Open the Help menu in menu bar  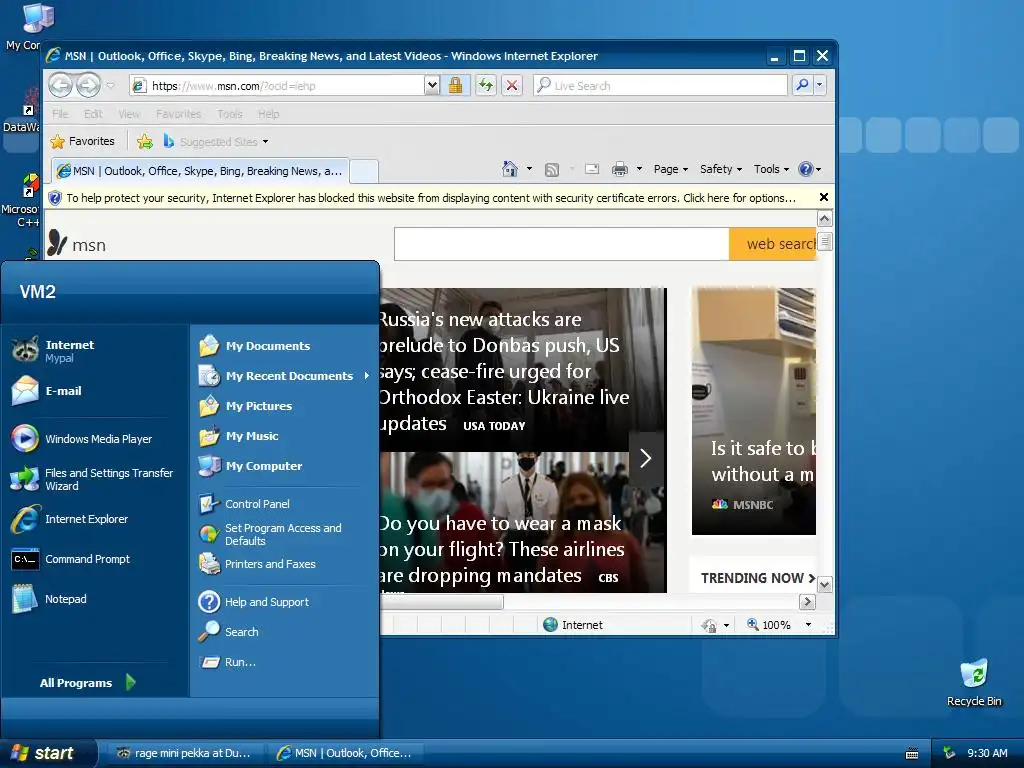(268, 114)
